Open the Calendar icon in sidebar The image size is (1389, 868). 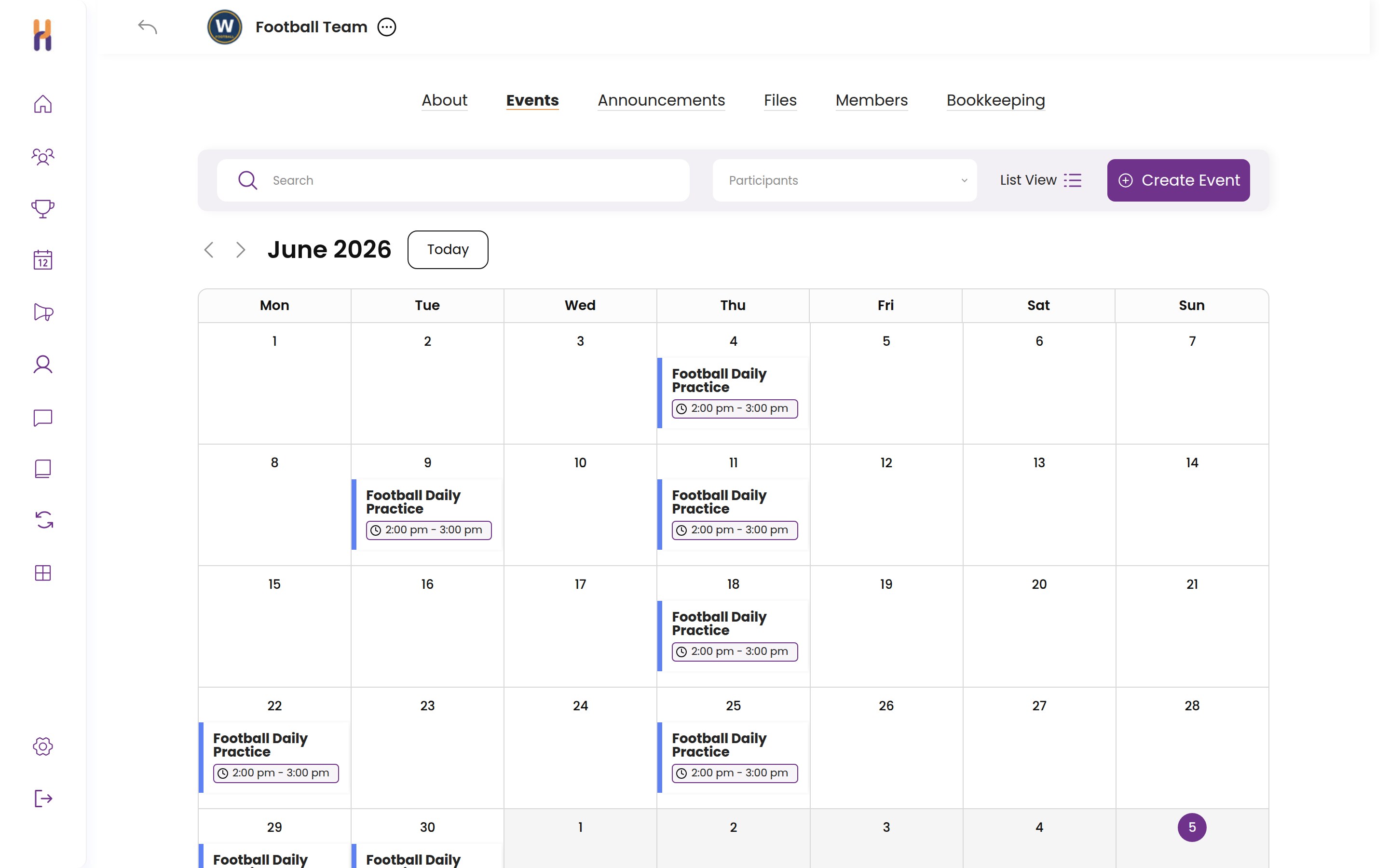(42, 260)
